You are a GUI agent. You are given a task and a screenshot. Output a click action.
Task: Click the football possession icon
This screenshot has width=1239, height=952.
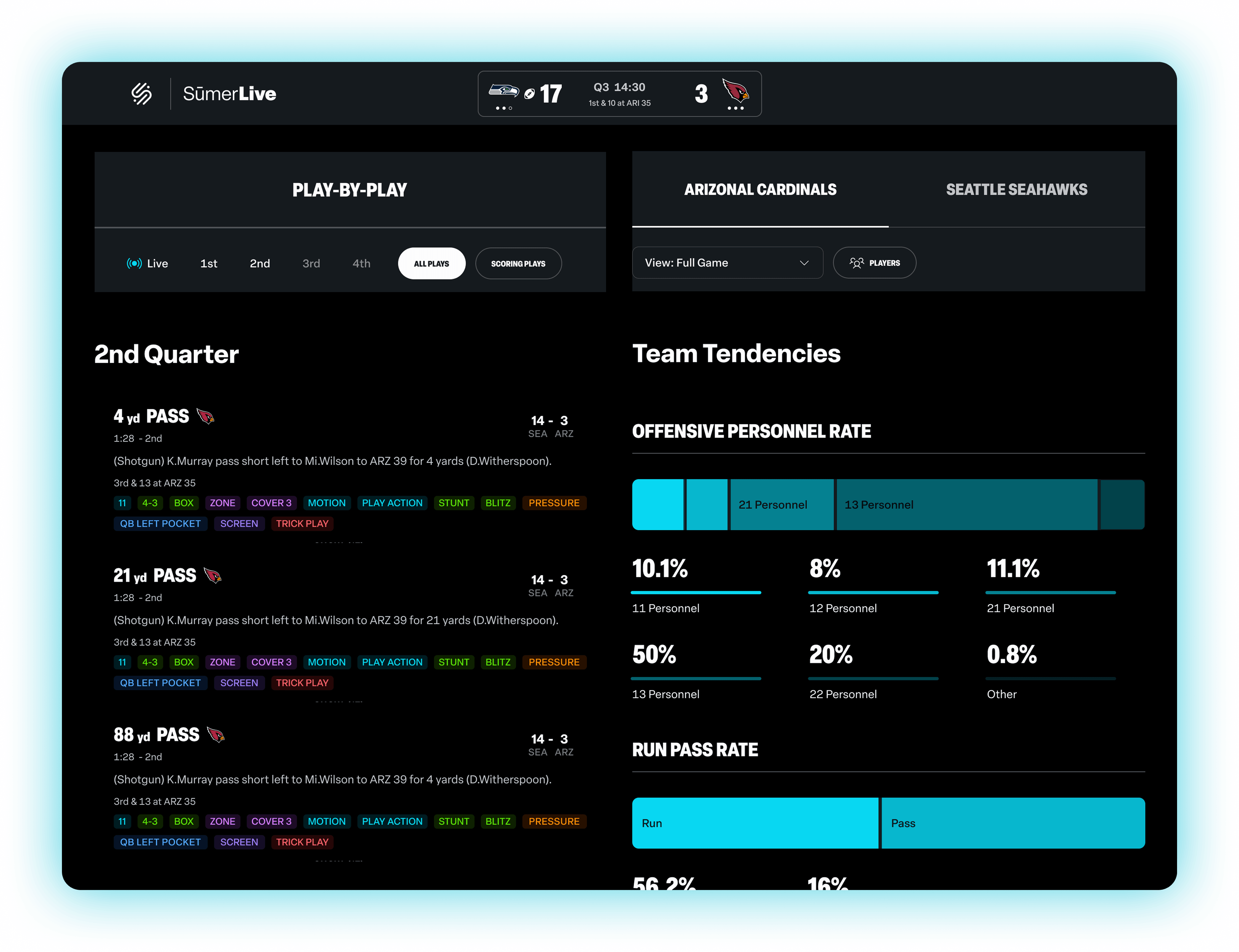[x=529, y=94]
